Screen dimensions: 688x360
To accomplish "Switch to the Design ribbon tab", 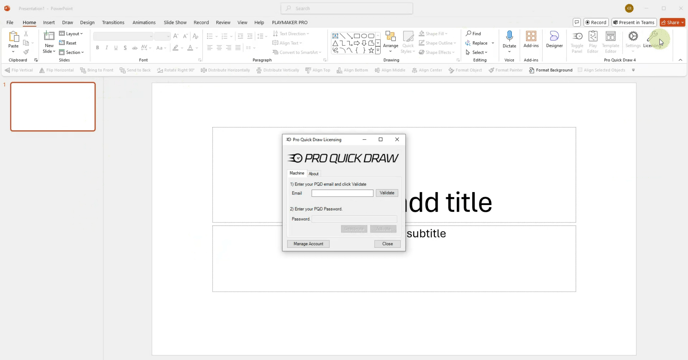I will [87, 22].
